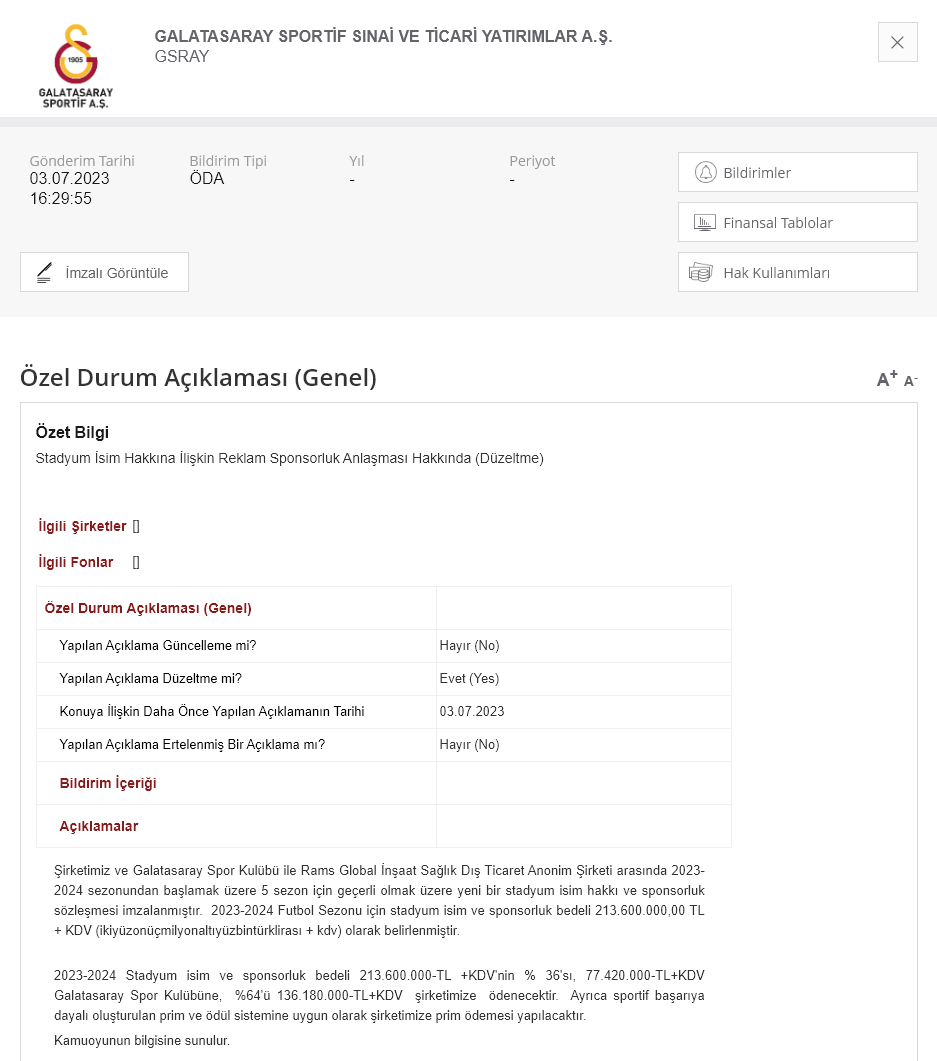
Task: Open Finansal Tablolar button
Action: [x=798, y=222]
